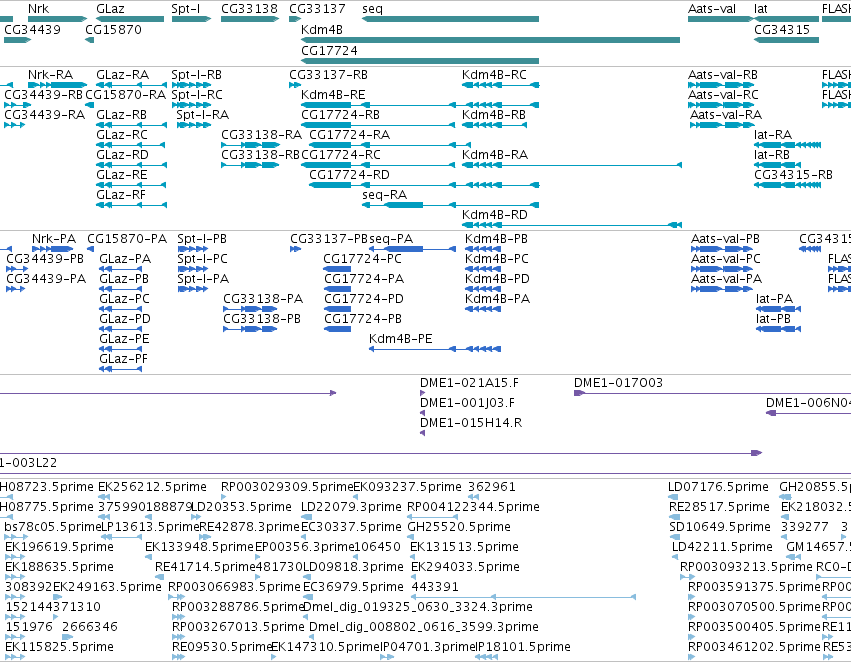This screenshot has height=662, width=851.
Task: Select the Spt-I gene label
Action: (186, 9)
